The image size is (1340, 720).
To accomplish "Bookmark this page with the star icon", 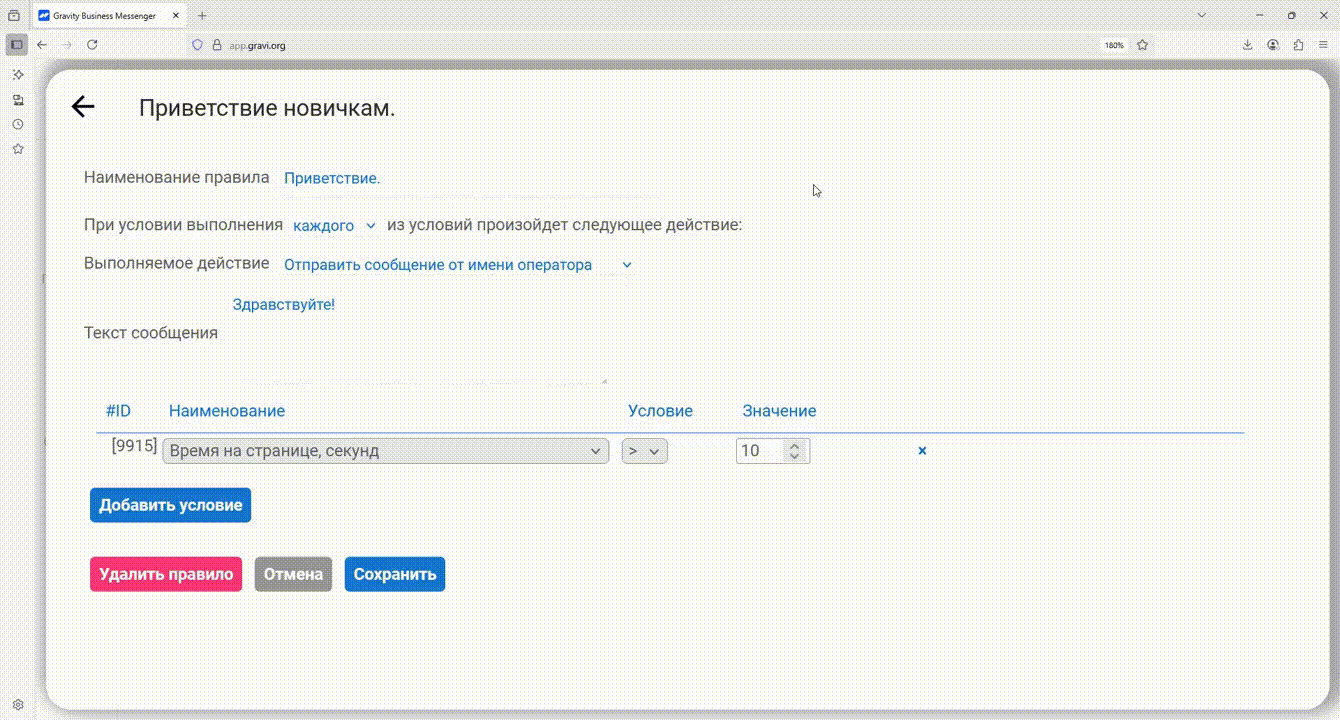I will coord(1142,45).
